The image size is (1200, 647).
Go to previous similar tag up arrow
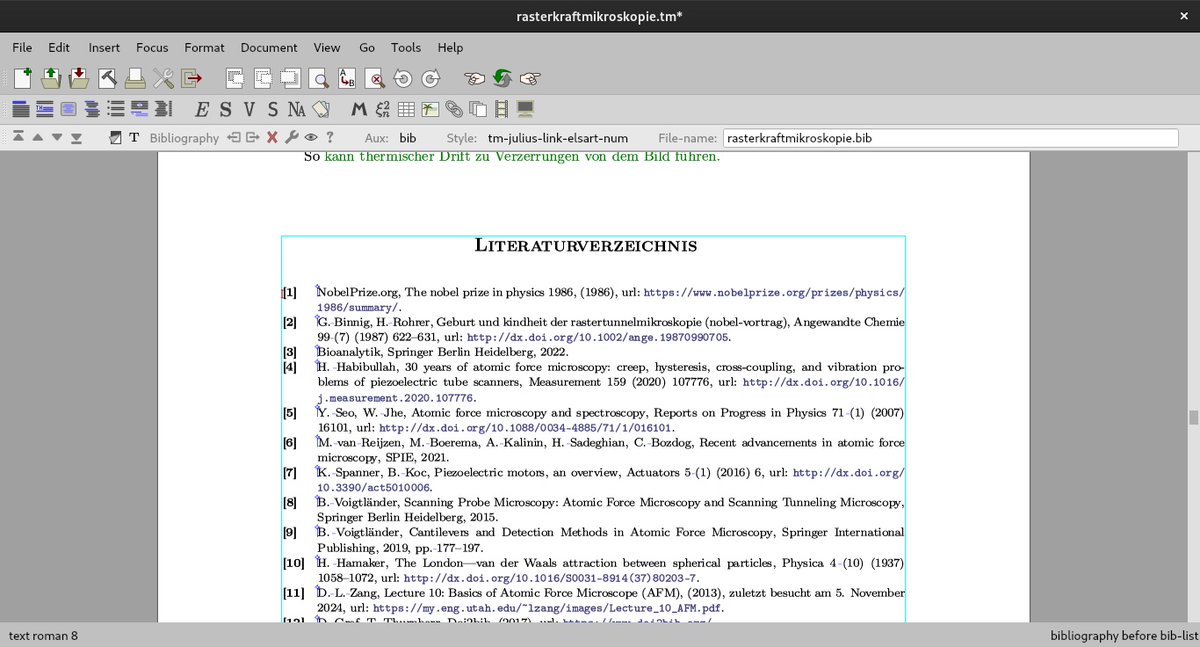pyautogui.click(x=38, y=138)
